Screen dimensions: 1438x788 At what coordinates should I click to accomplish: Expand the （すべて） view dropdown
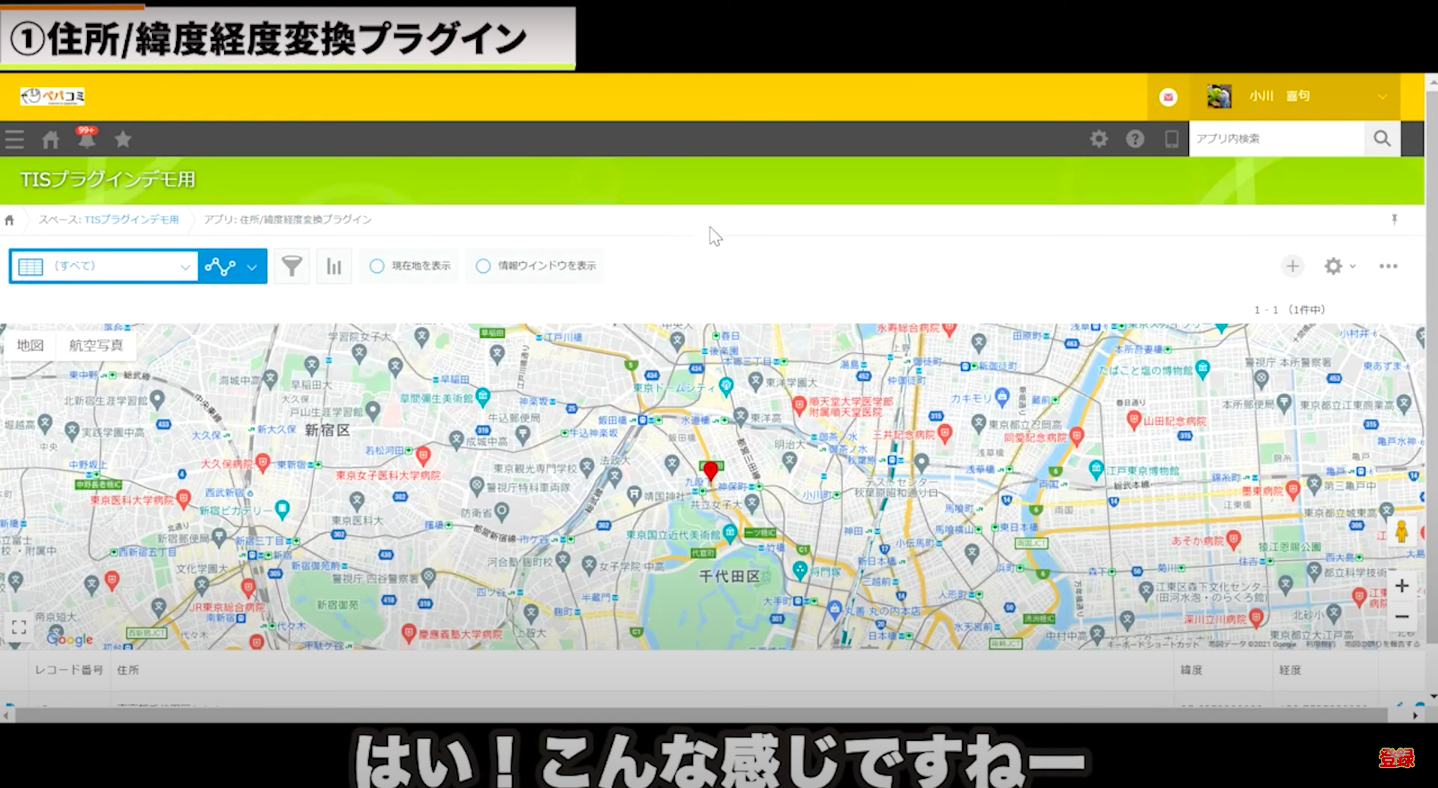click(x=104, y=267)
